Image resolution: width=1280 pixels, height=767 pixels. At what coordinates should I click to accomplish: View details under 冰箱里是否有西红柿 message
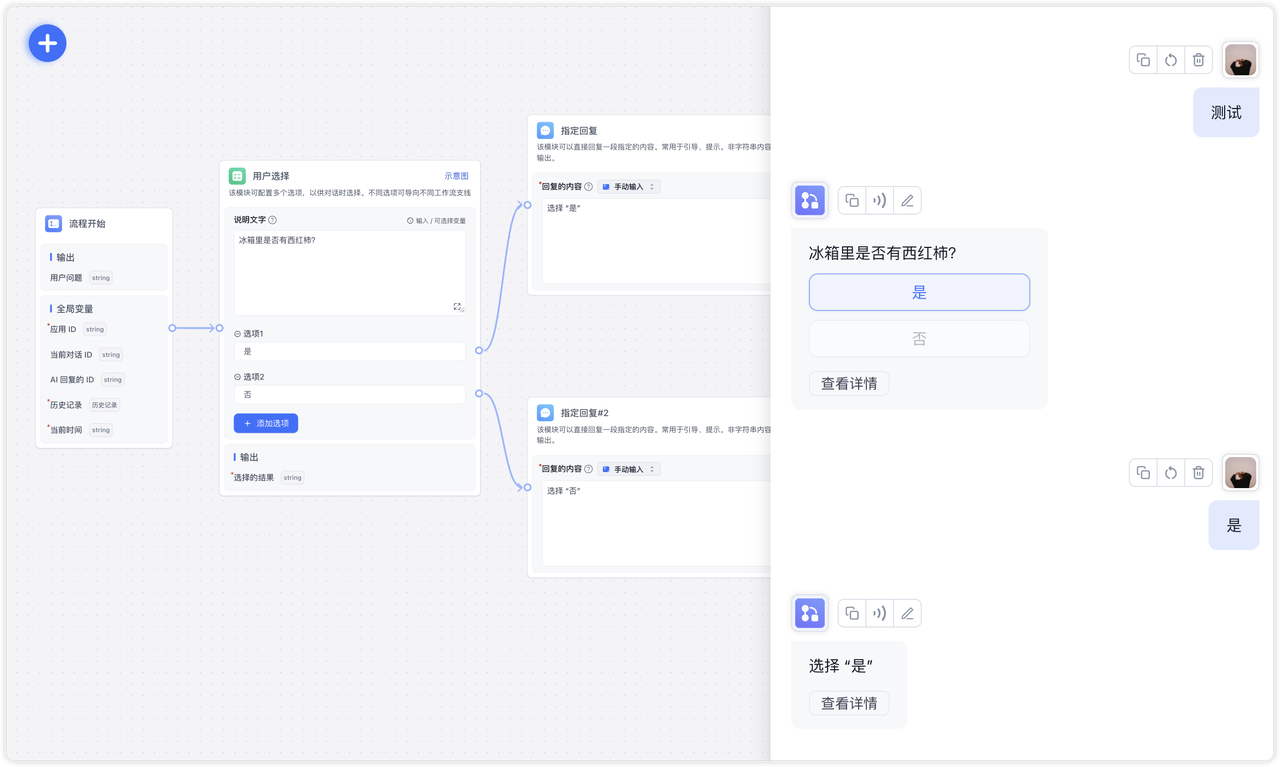[848, 383]
